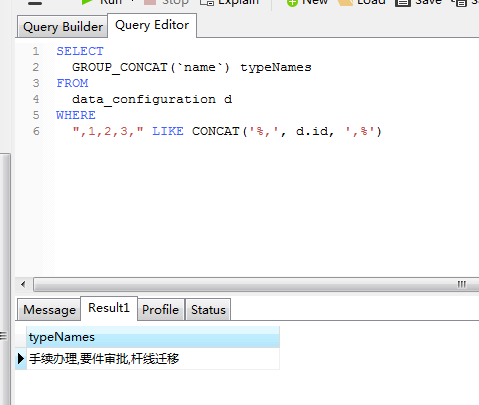Click the current row indicator arrow
Viewport: 479px width, 405px height.
[x=21, y=359]
